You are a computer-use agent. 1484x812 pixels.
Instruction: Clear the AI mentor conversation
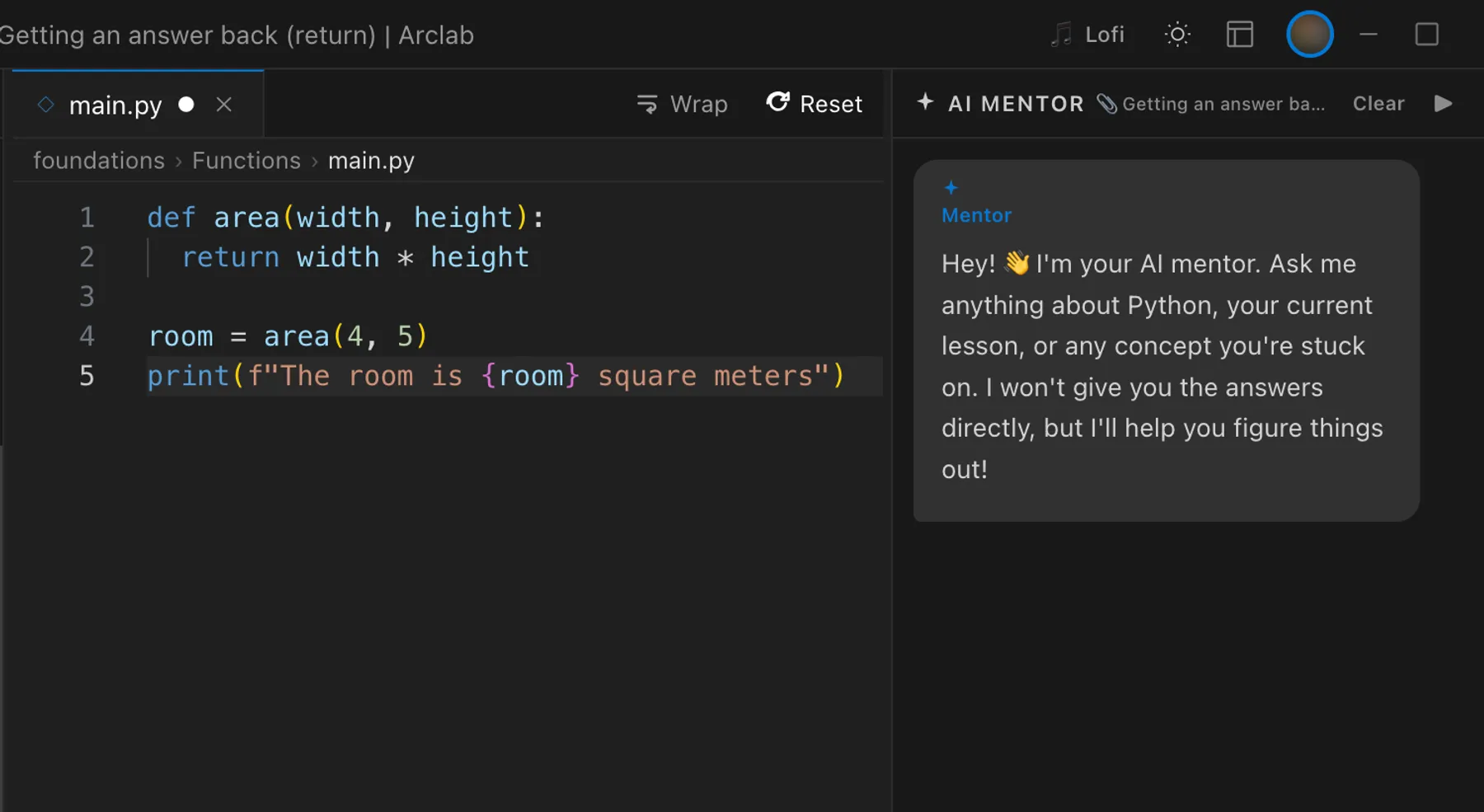click(1378, 104)
